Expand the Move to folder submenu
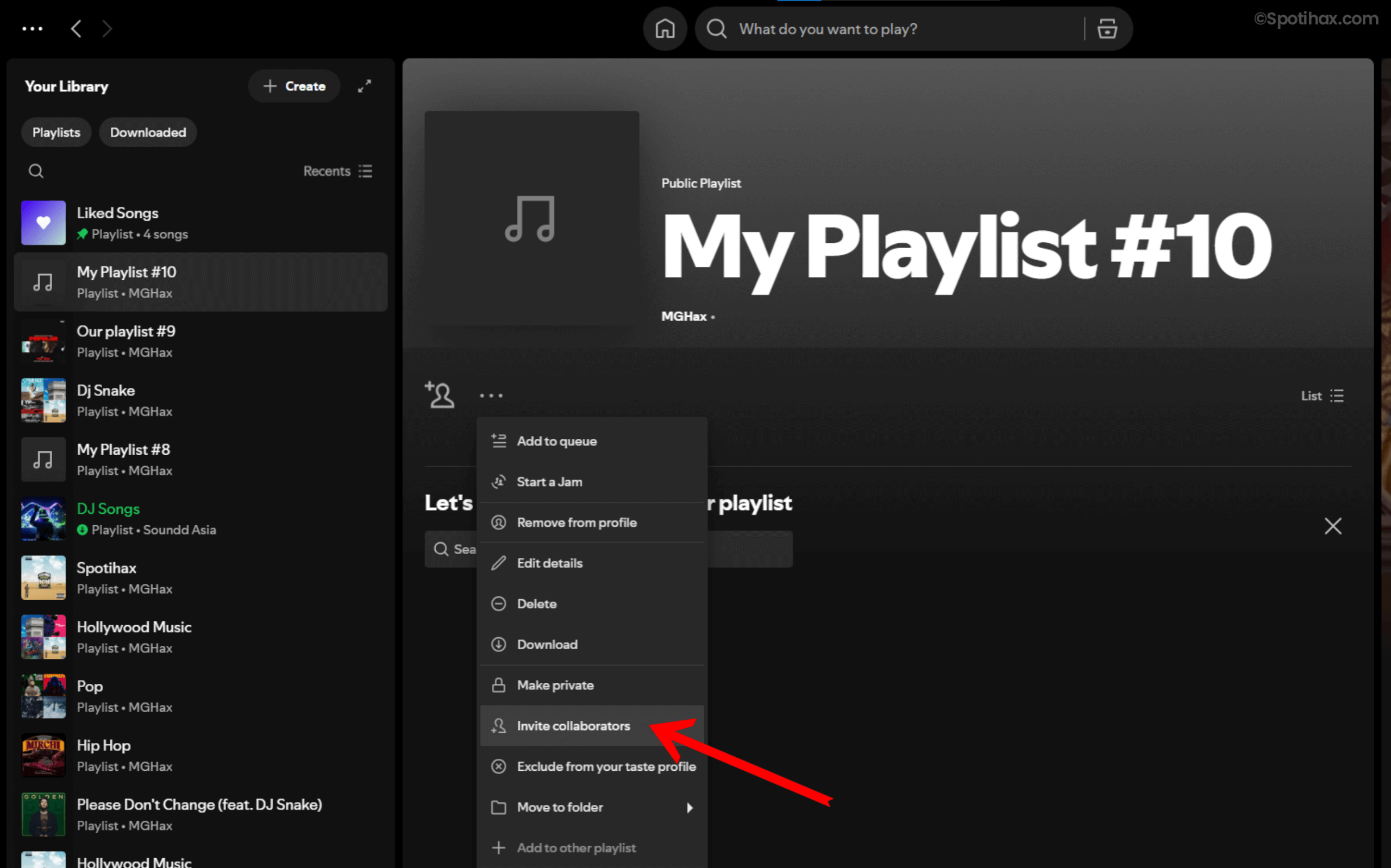This screenshot has width=1391, height=868. click(x=592, y=807)
